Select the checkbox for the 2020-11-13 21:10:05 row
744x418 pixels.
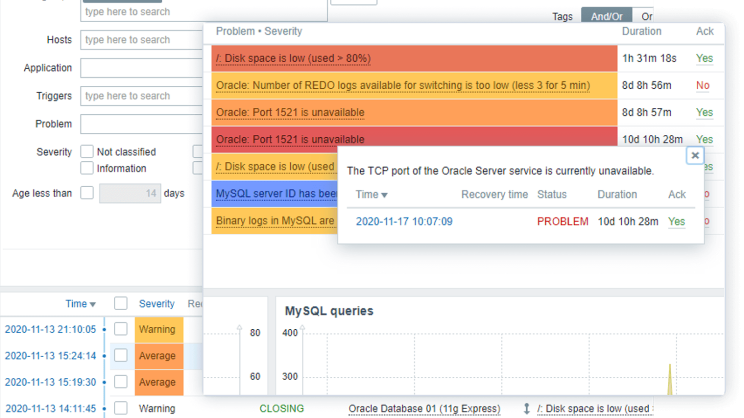121,329
